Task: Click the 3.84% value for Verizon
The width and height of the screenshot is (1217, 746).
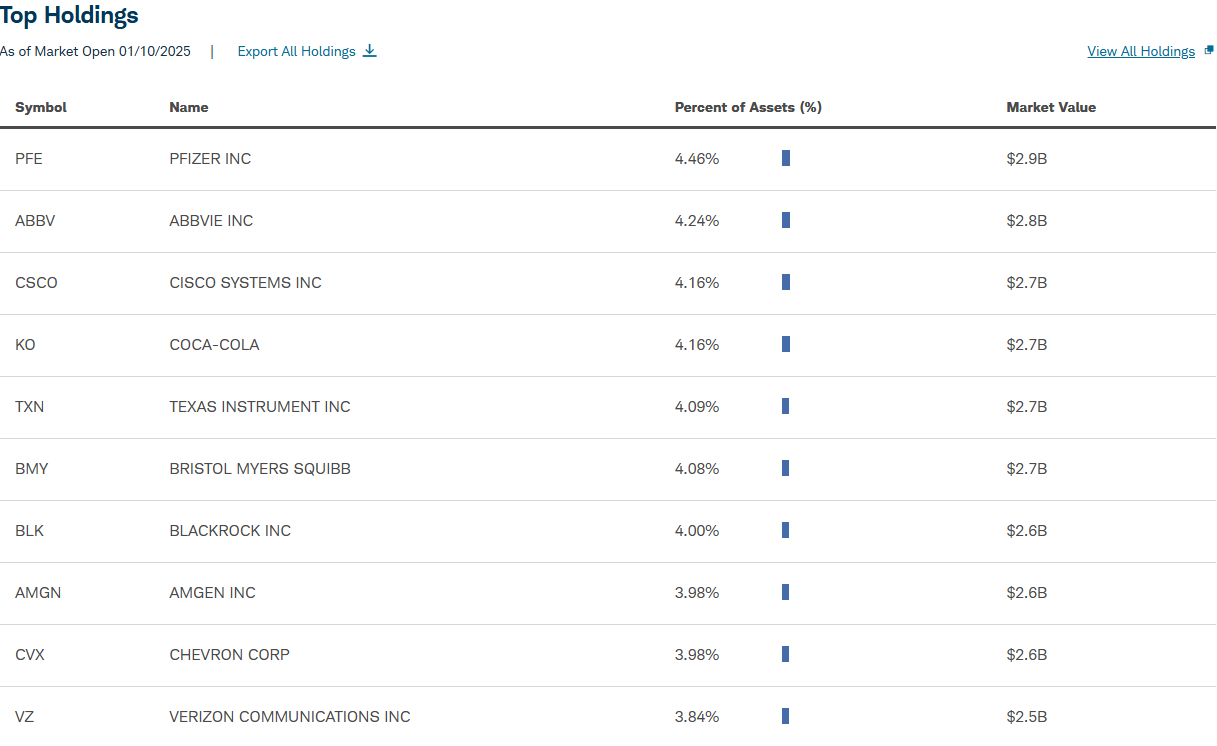Action: (x=697, y=716)
